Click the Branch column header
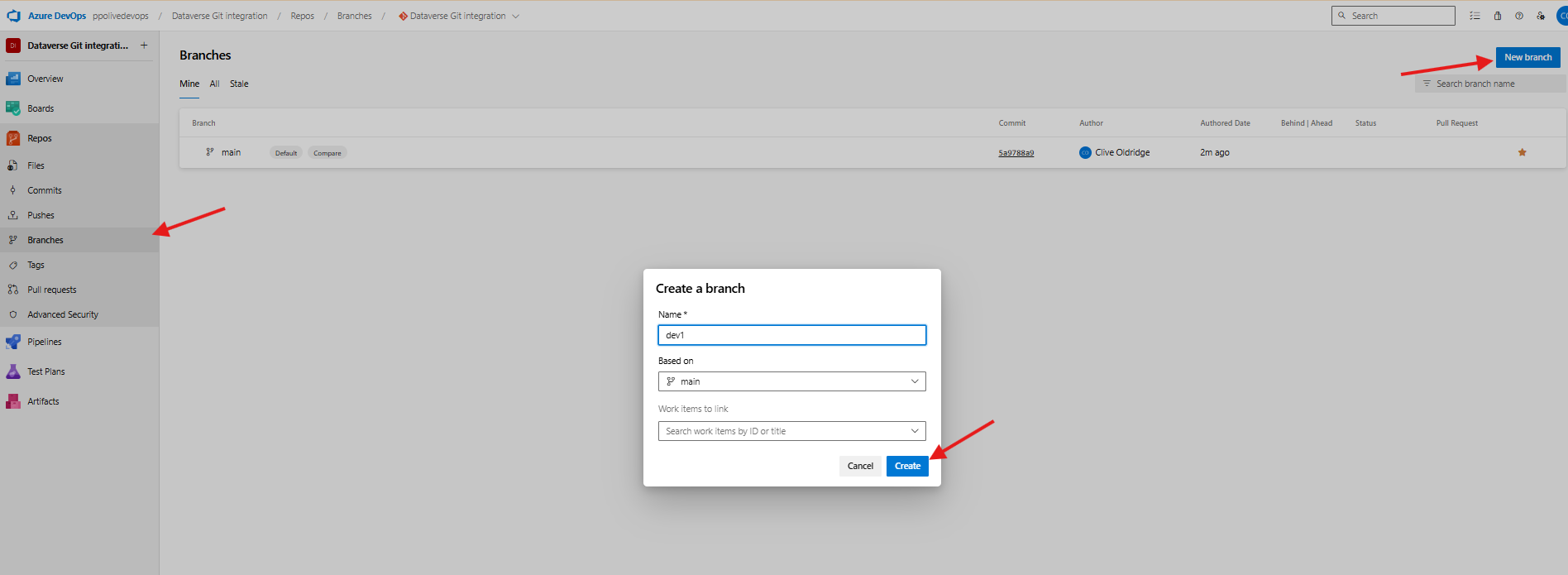Image resolution: width=1568 pixels, height=575 pixels. 203,123
